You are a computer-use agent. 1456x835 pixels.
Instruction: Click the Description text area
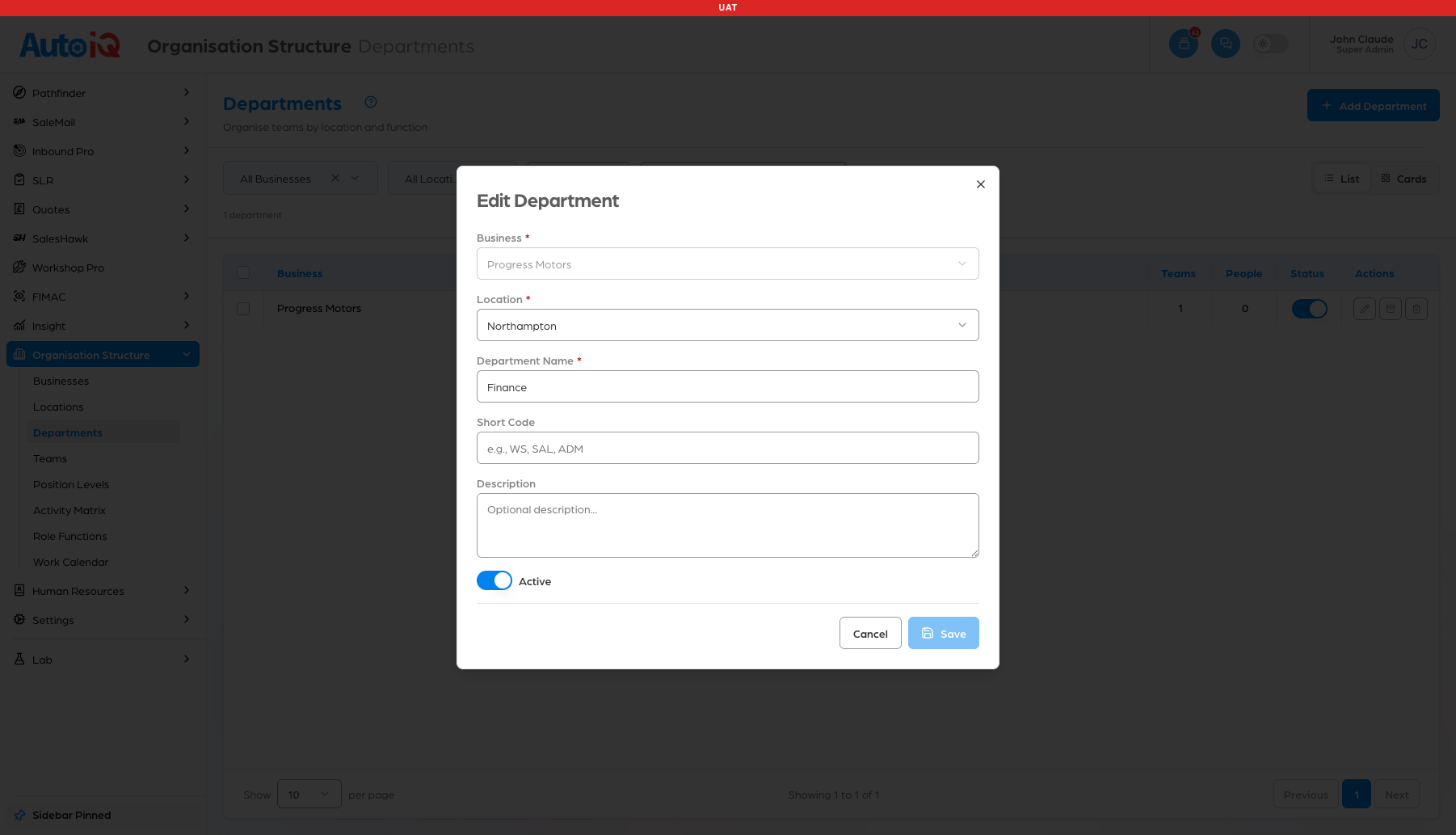point(728,525)
